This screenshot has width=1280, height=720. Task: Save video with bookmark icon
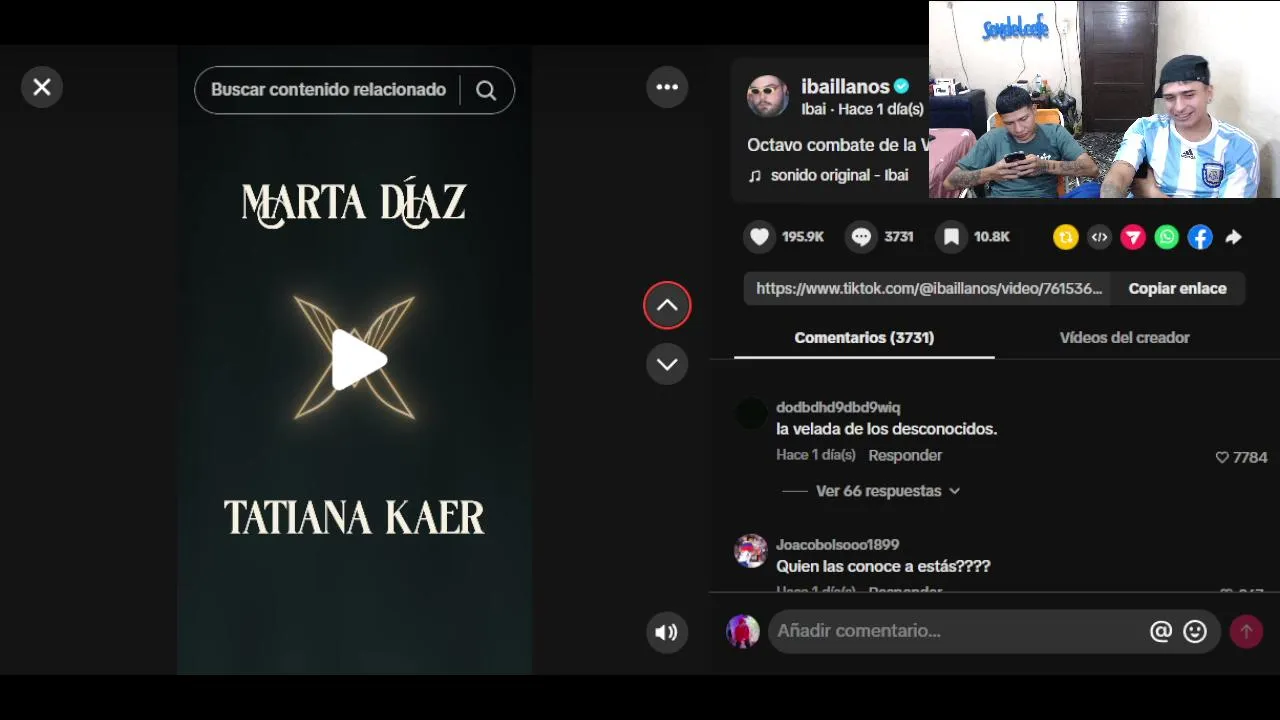952,237
